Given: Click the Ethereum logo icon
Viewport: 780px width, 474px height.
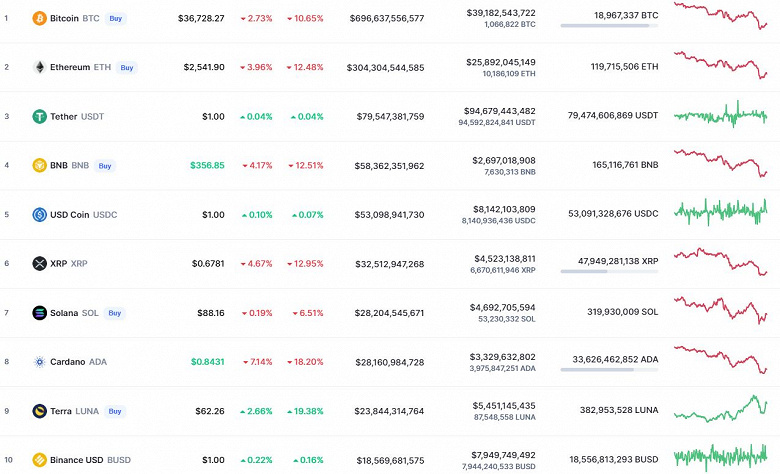Looking at the screenshot, I should click(x=39, y=67).
